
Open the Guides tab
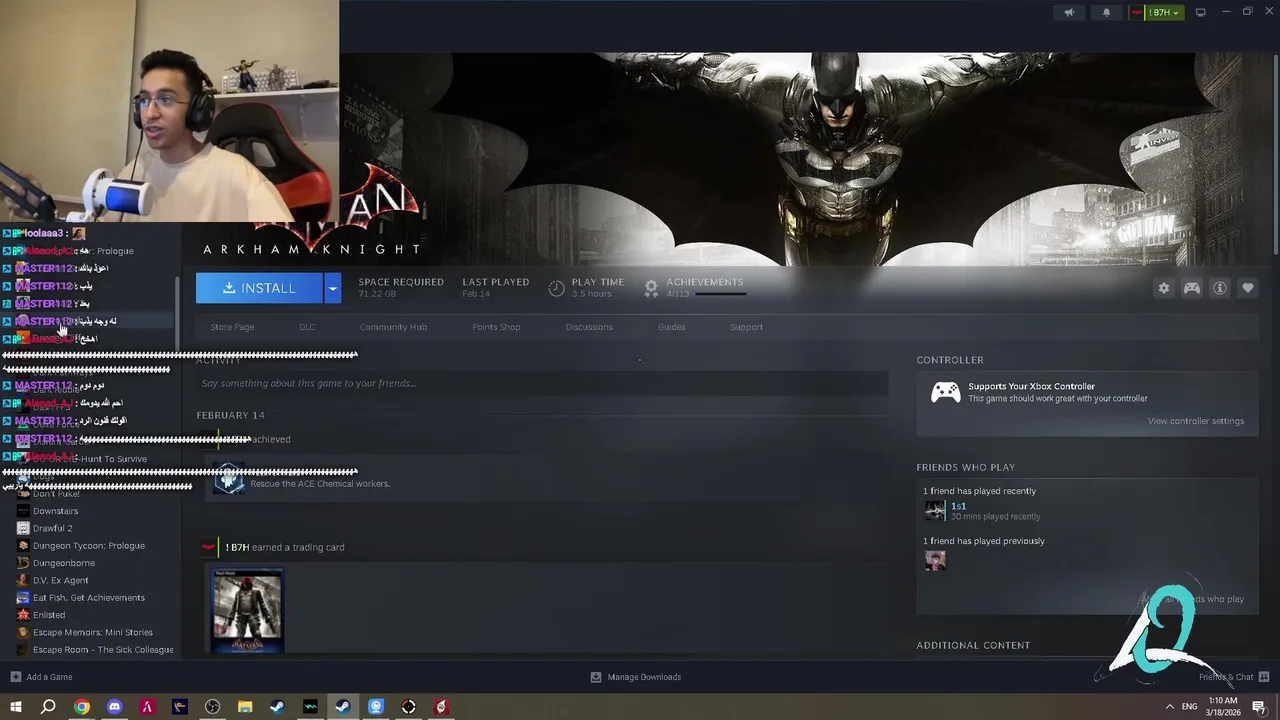click(x=672, y=327)
